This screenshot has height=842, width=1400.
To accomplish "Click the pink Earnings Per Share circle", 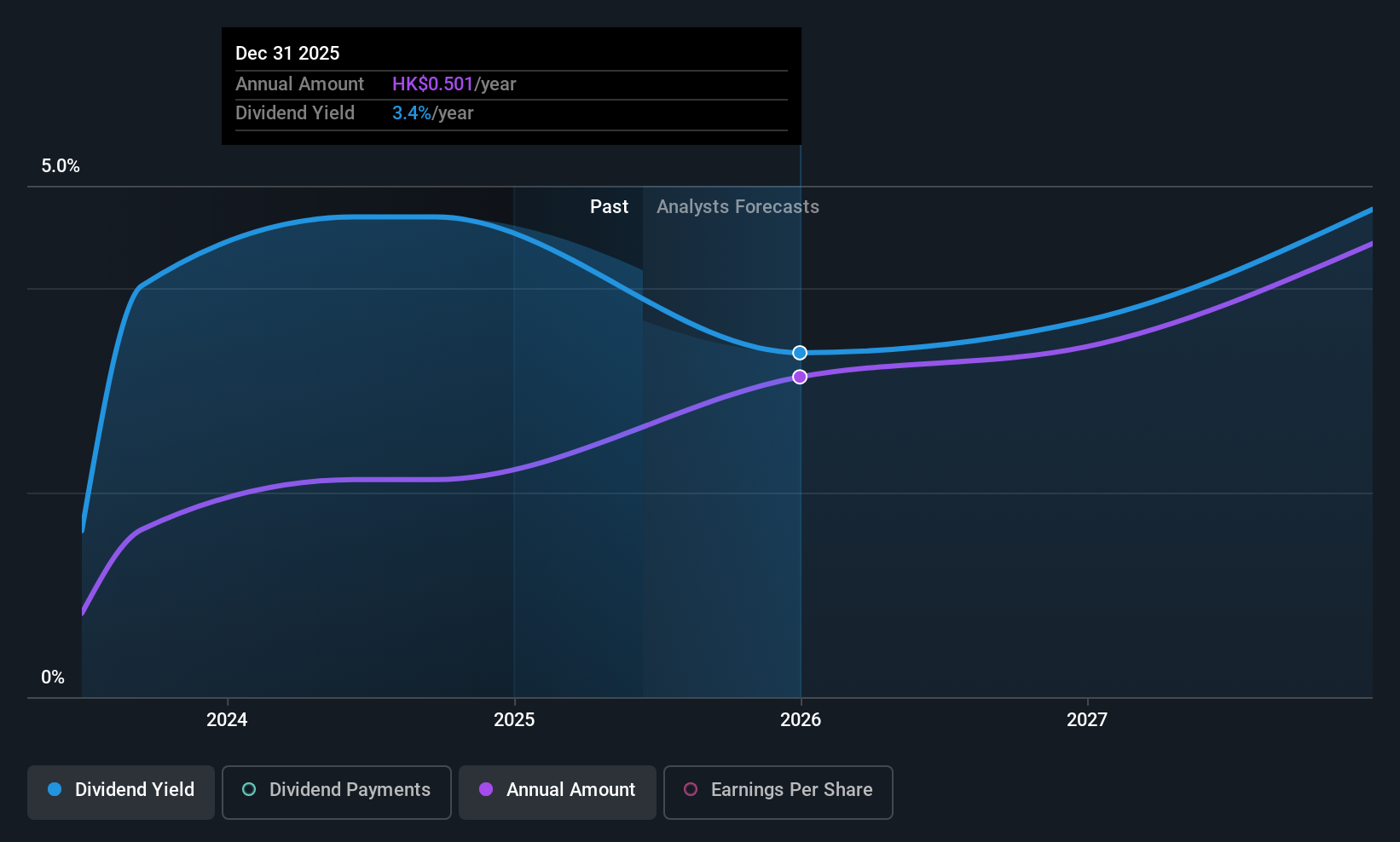I will [x=691, y=789].
